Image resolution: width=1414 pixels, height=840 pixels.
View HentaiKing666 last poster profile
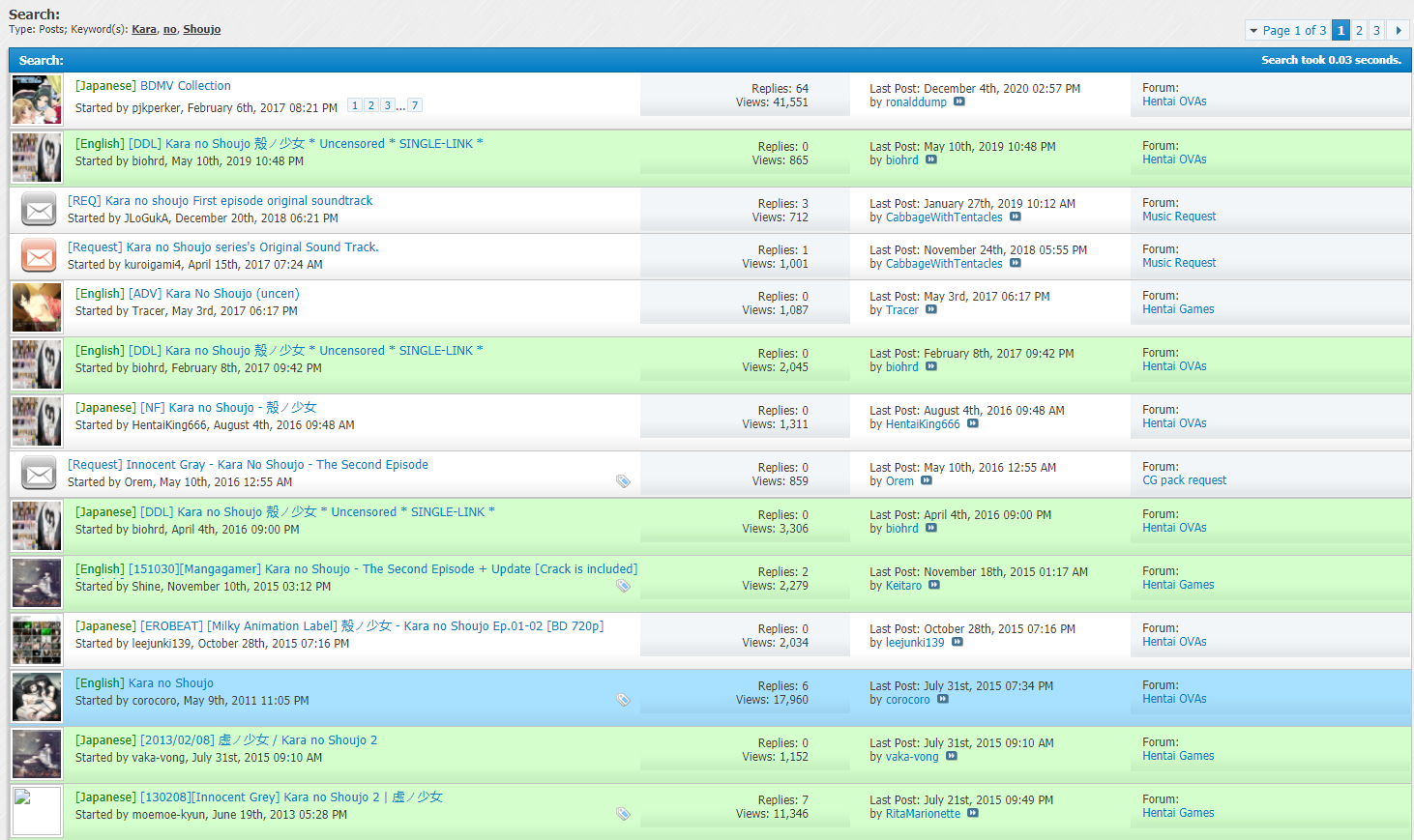tap(923, 424)
